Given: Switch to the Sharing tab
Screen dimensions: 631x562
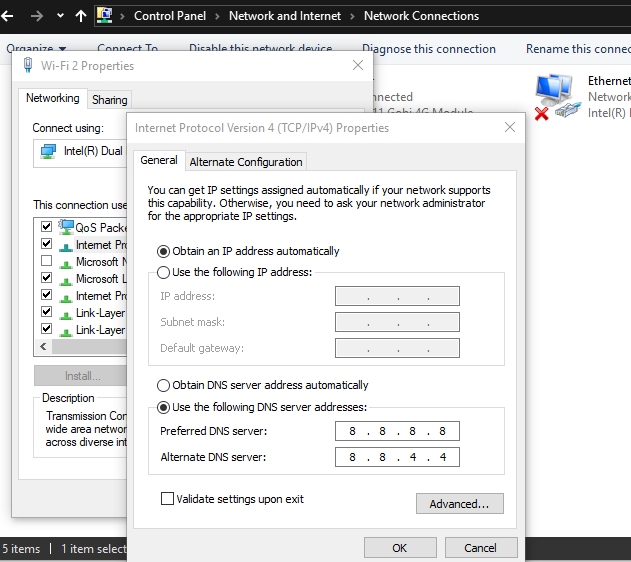Looking at the screenshot, I should [x=109, y=100].
